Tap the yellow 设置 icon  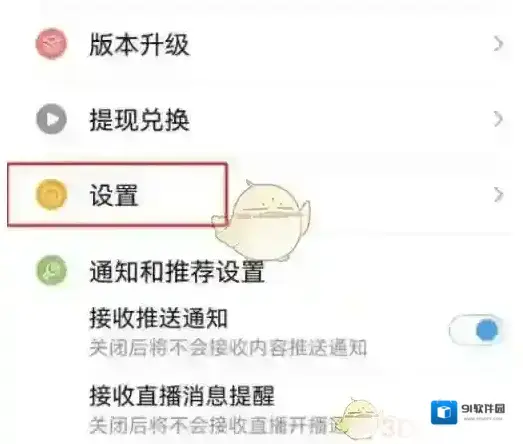click(x=51, y=194)
